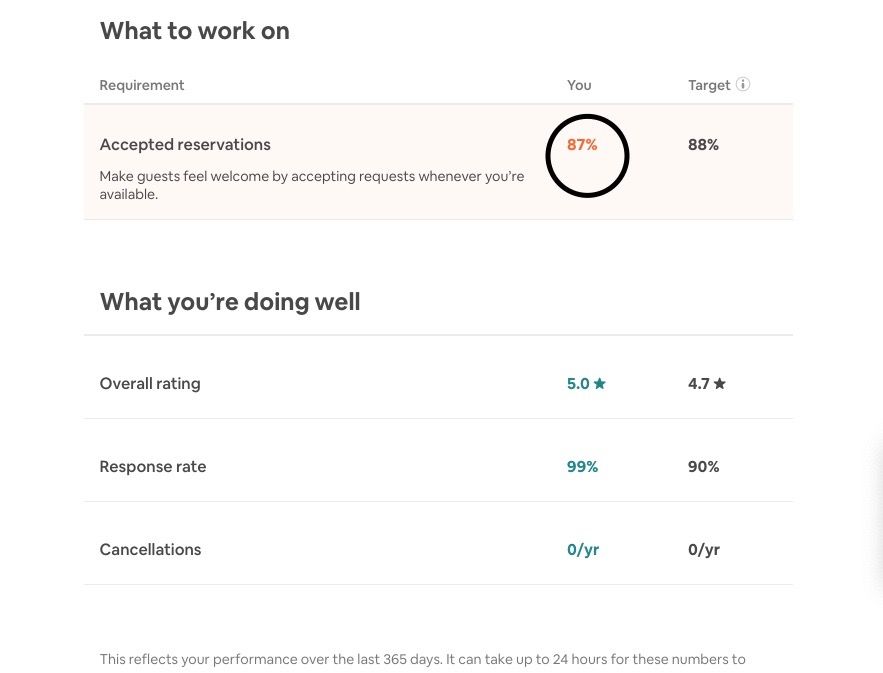Open the Overall rating row

[150, 384]
